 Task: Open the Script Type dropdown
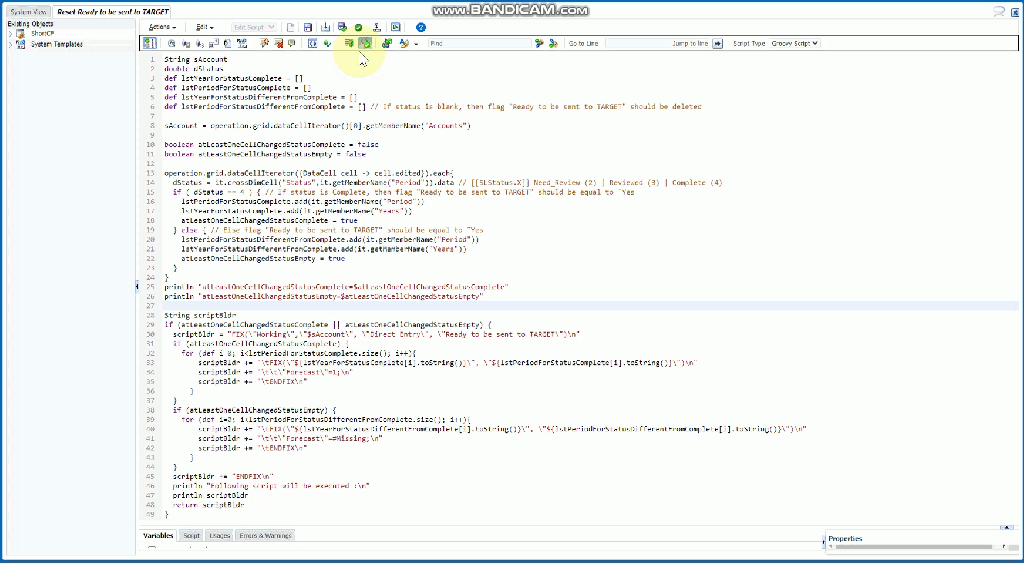click(795, 44)
